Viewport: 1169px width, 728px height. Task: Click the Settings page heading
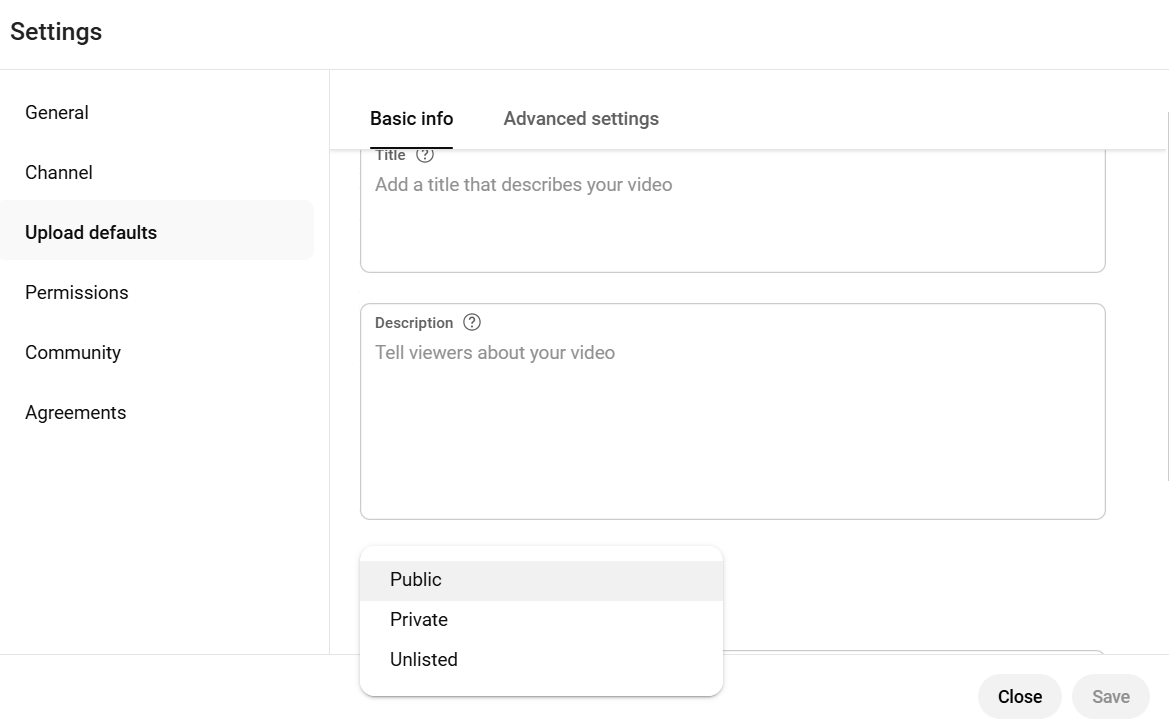pos(55,31)
